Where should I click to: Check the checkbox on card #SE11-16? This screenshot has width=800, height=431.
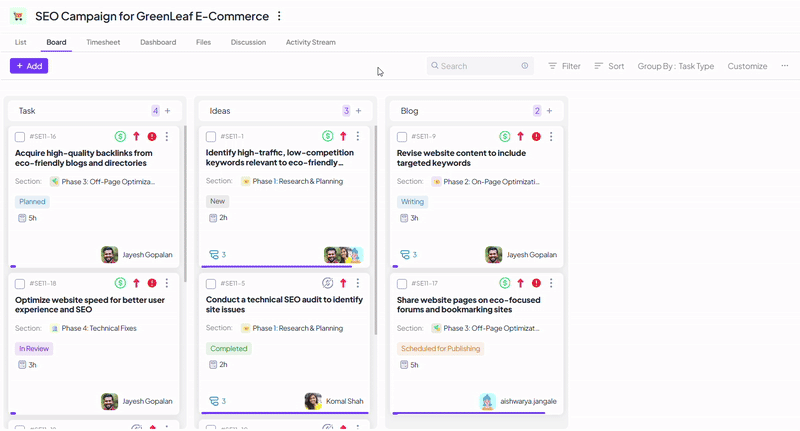pos(19,137)
